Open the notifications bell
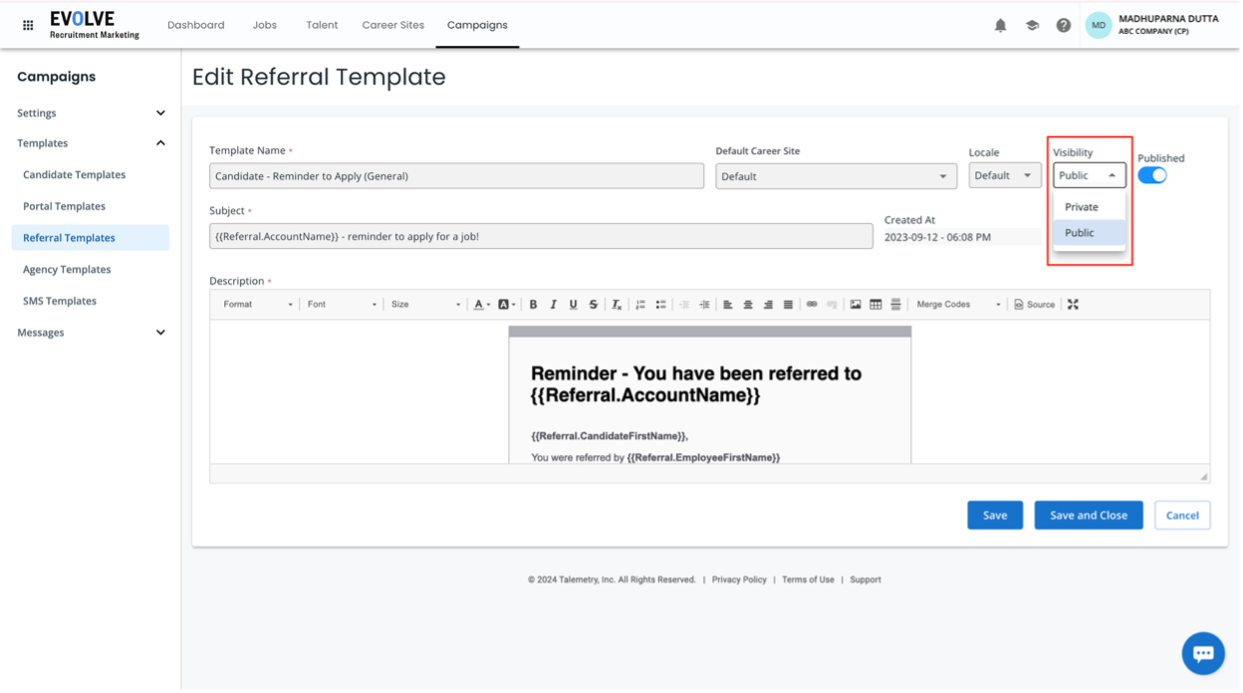Screen dimensions: 1243x693 (x=1000, y=26)
